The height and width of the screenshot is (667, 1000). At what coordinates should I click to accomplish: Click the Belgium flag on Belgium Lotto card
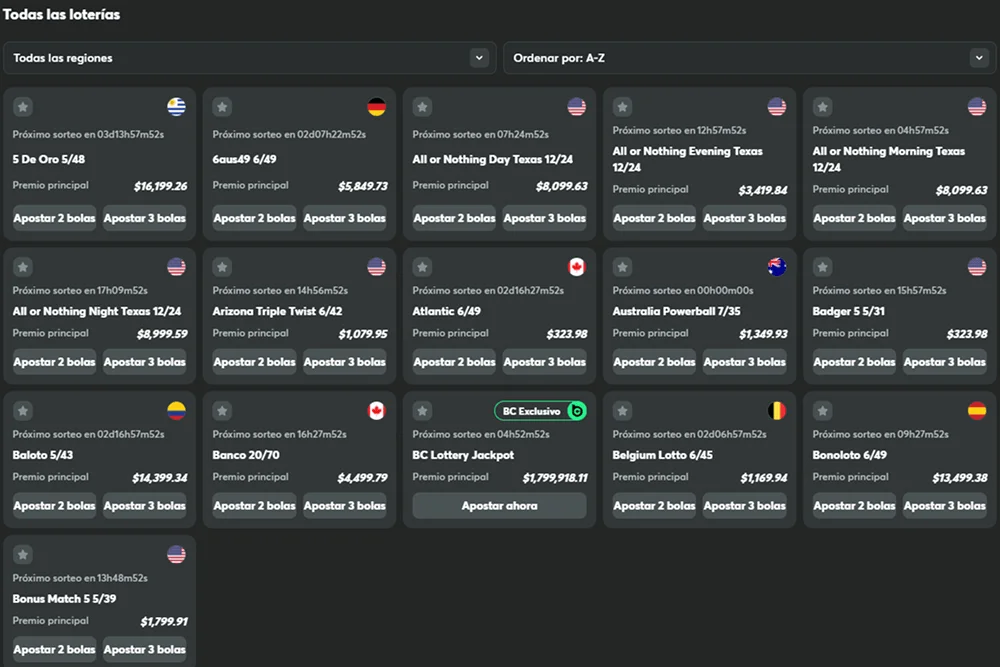click(x=777, y=411)
